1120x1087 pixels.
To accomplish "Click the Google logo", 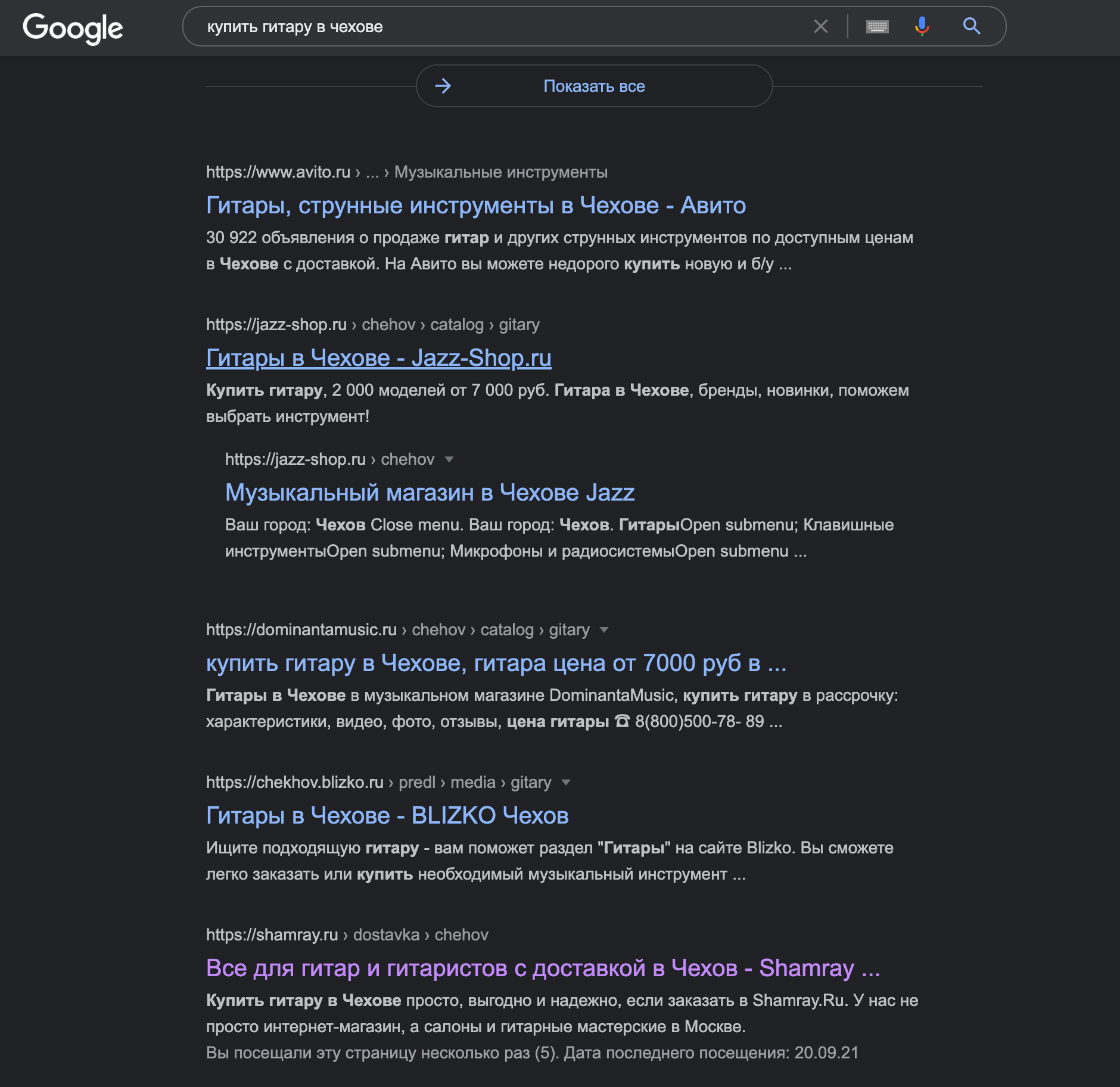I will click(73, 28).
